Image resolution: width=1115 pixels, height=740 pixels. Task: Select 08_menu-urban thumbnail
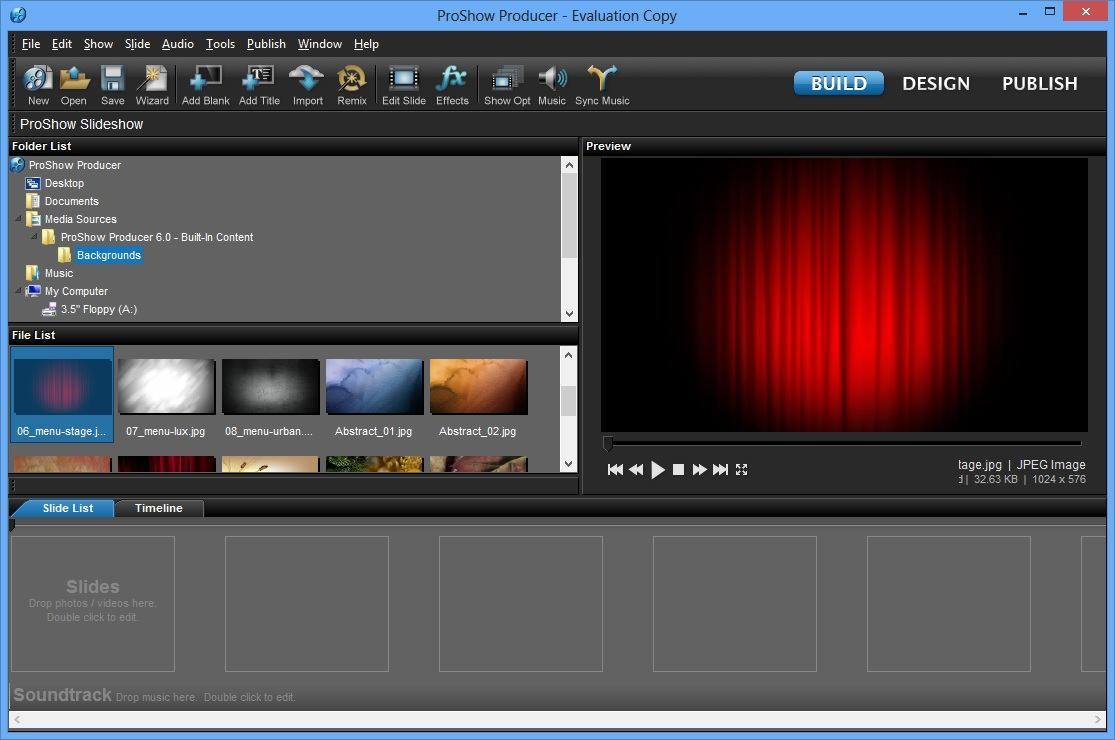tap(270, 395)
